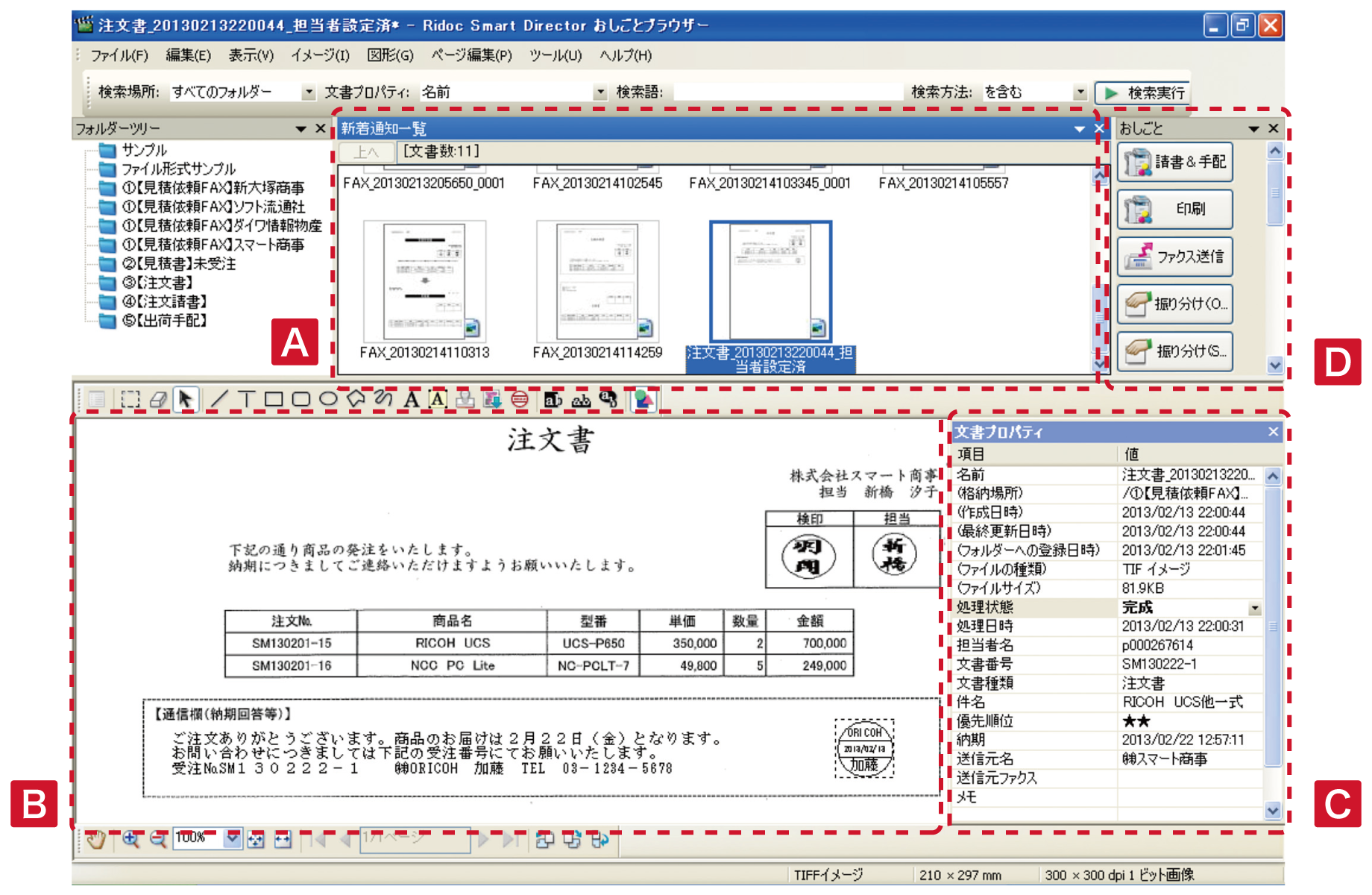Click the fit-to-width icon in the viewer toolbar

(283, 839)
